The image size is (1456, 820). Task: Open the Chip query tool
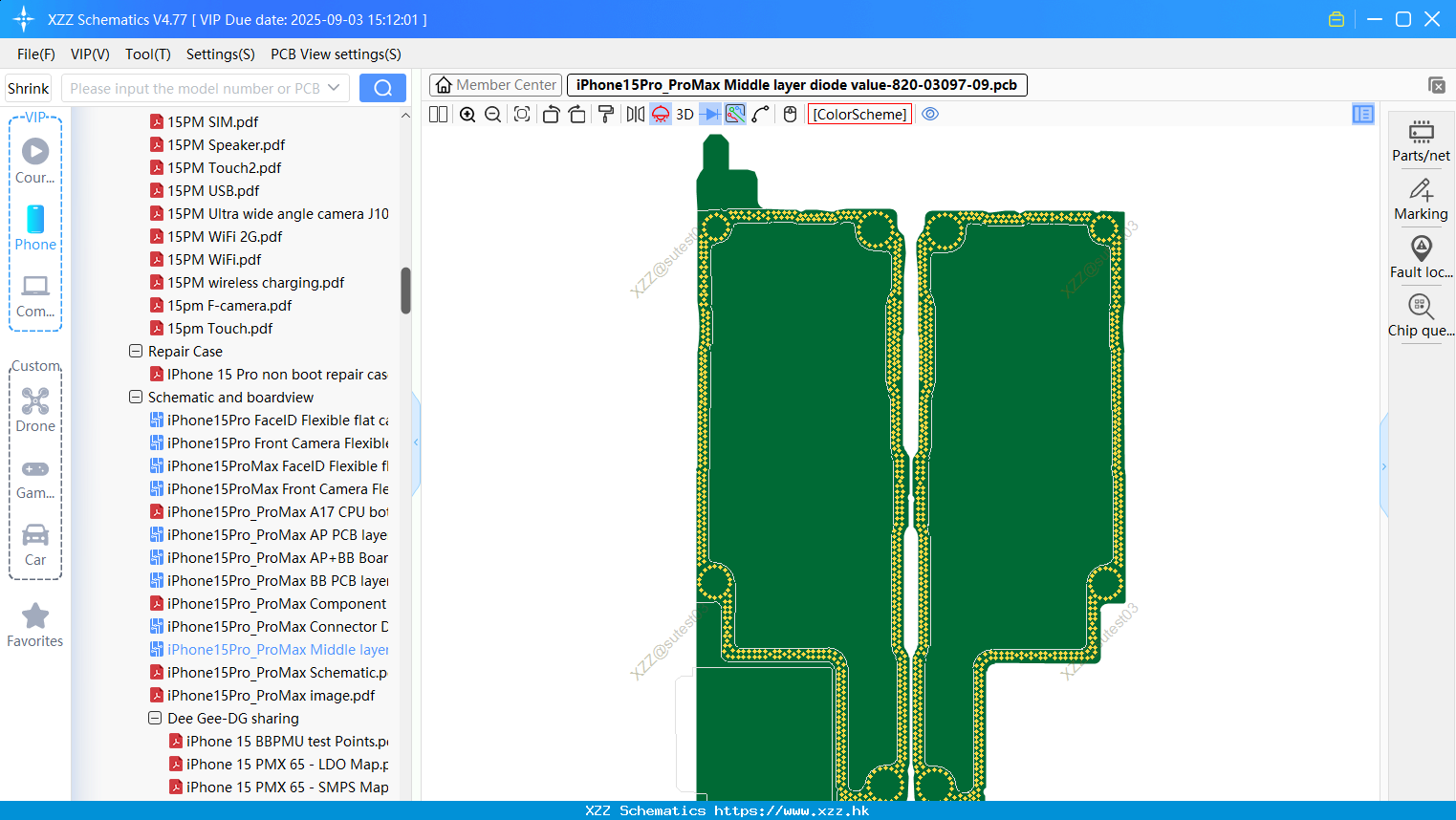pos(1421,316)
